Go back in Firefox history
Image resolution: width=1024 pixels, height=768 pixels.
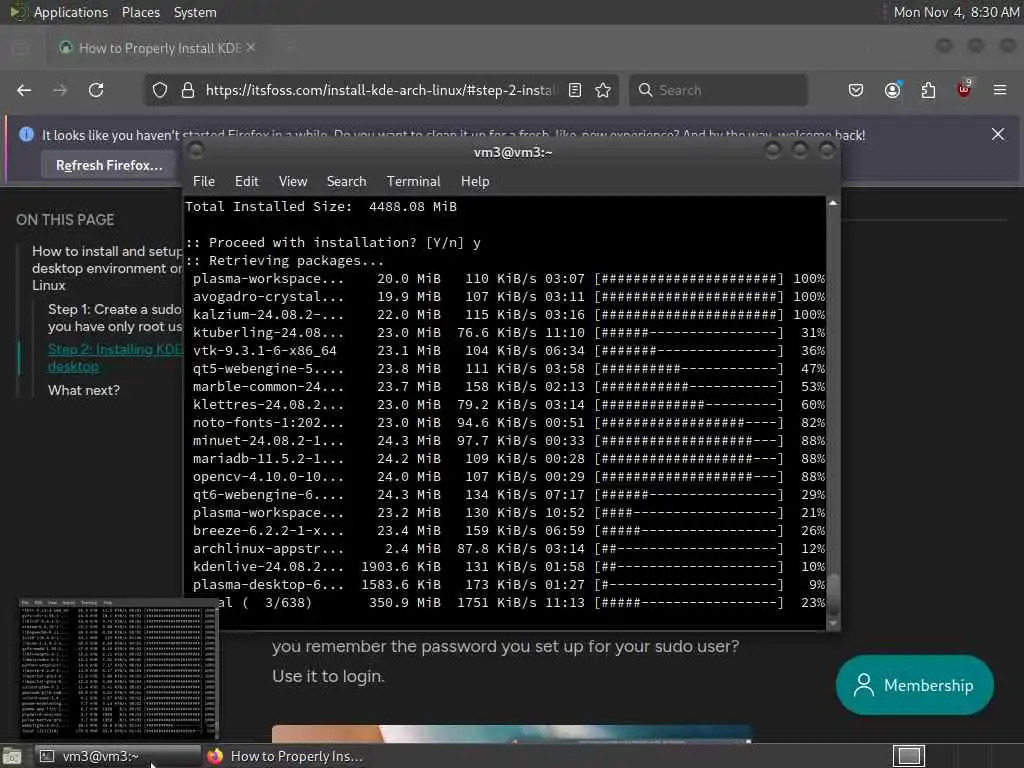(24, 90)
